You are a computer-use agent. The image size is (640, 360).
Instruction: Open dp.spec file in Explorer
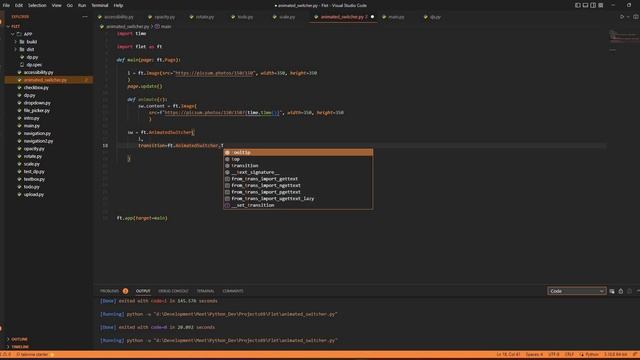49,65
